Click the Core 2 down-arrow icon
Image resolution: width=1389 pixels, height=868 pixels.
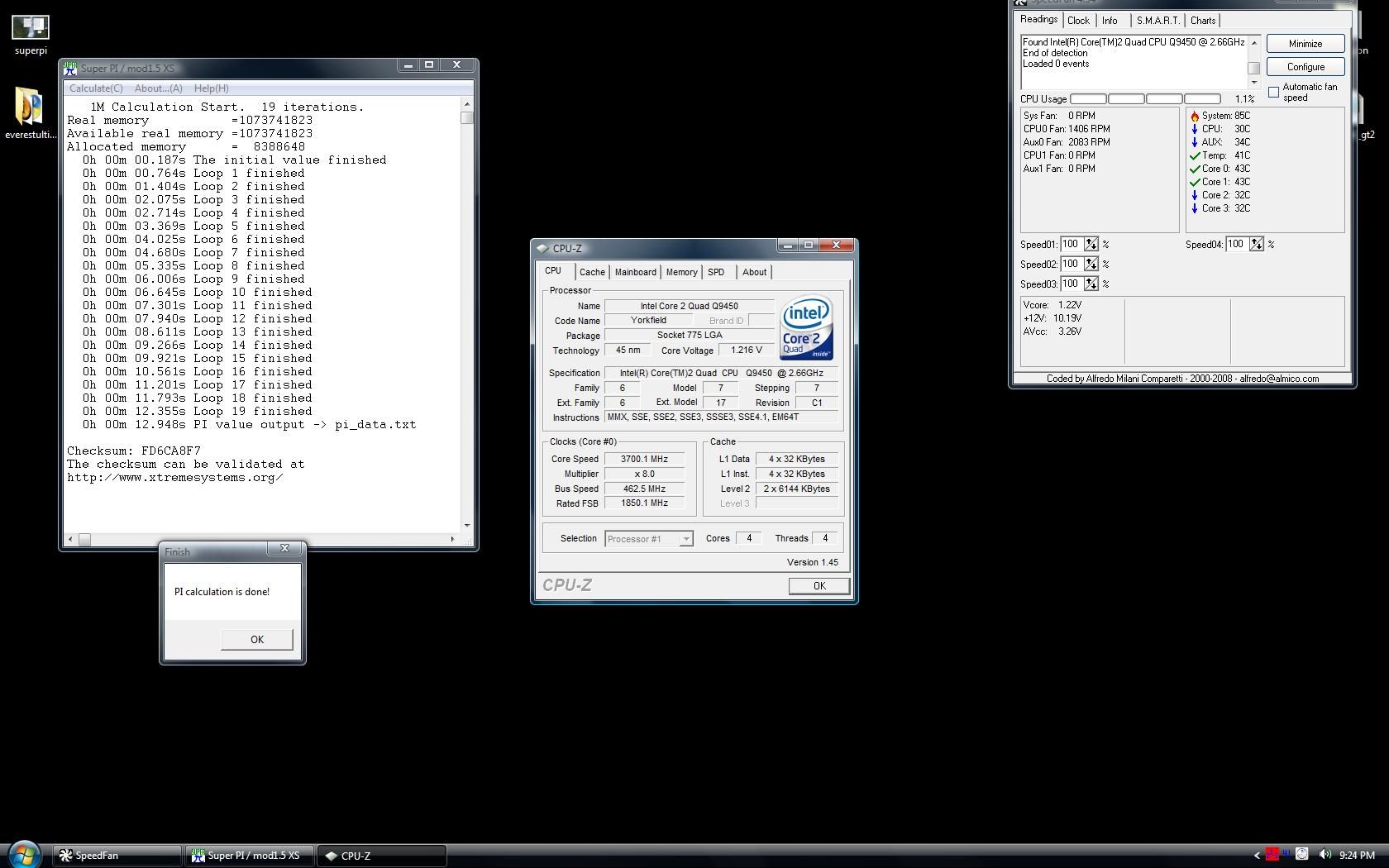tap(1195, 195)
